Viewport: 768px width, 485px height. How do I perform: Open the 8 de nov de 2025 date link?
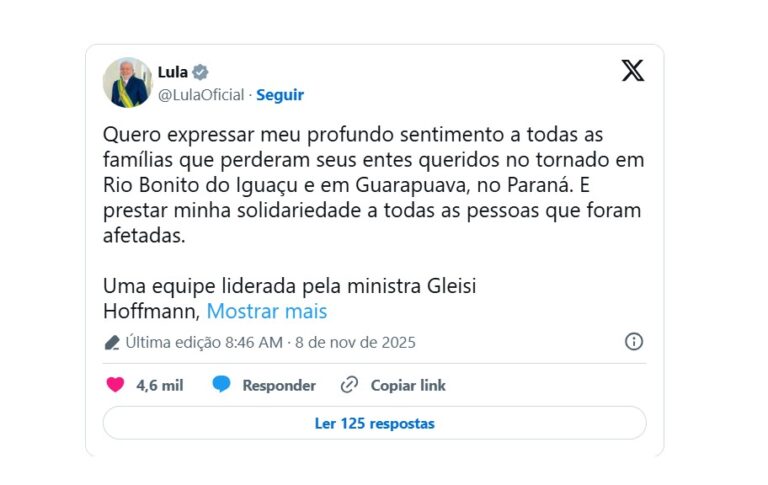[x=356, y=342]
